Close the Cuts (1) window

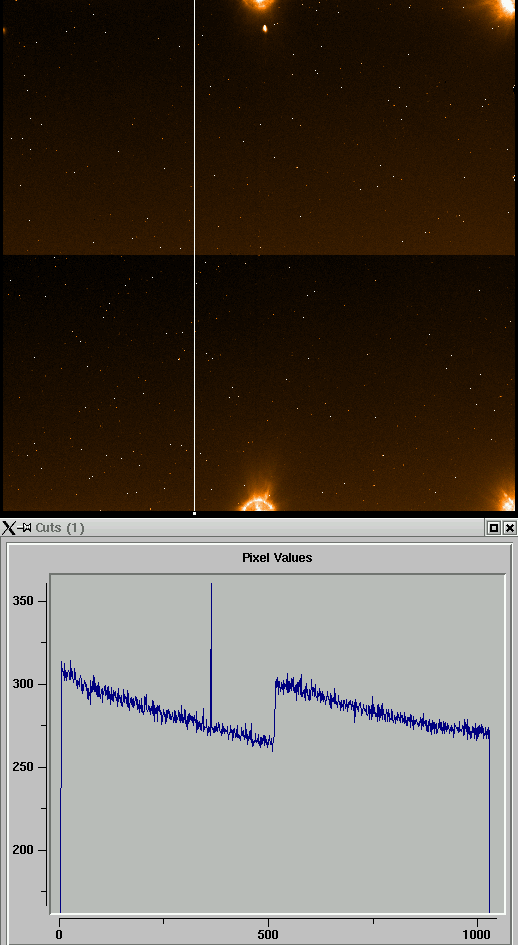click(510, 529)
